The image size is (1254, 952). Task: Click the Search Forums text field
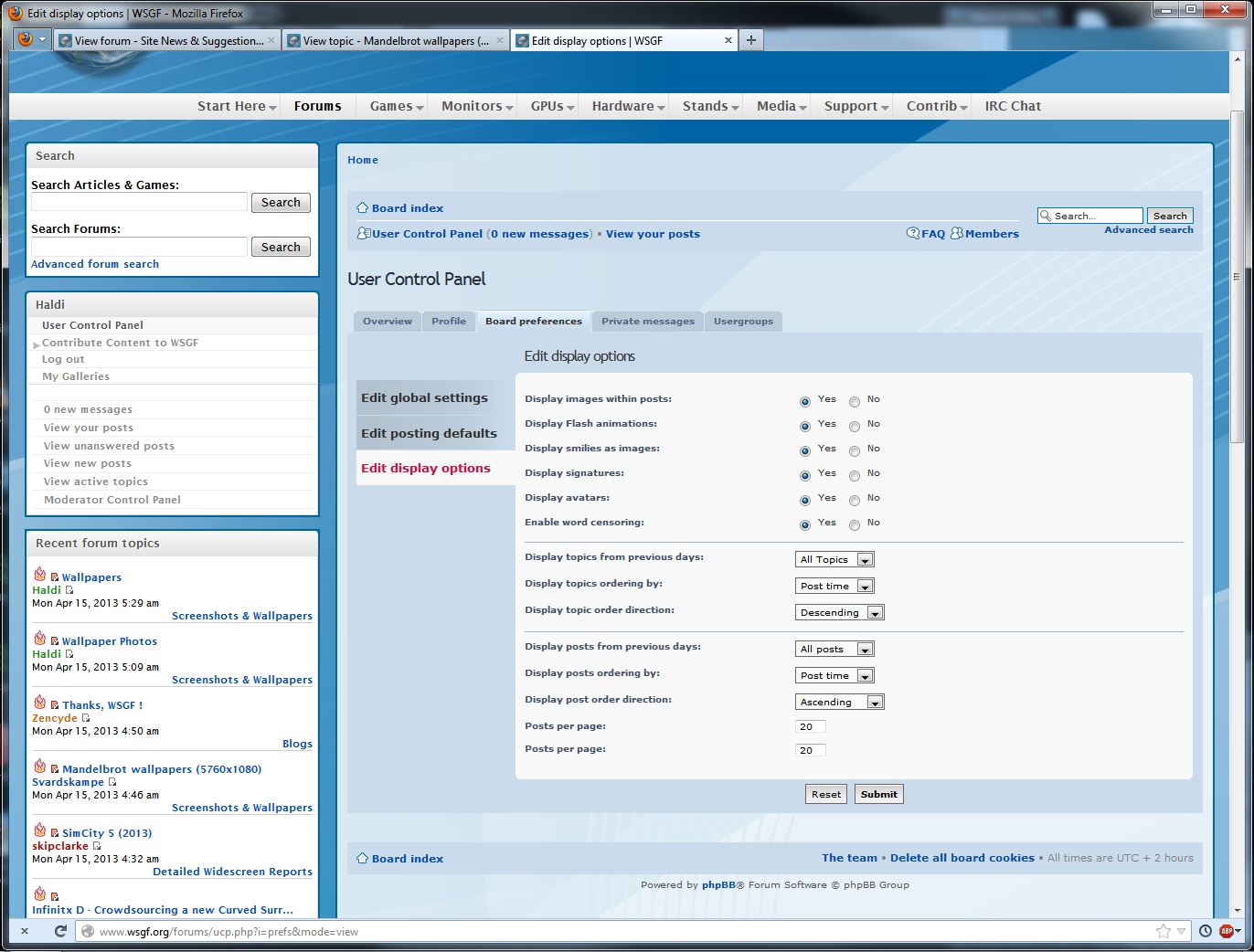139,247
